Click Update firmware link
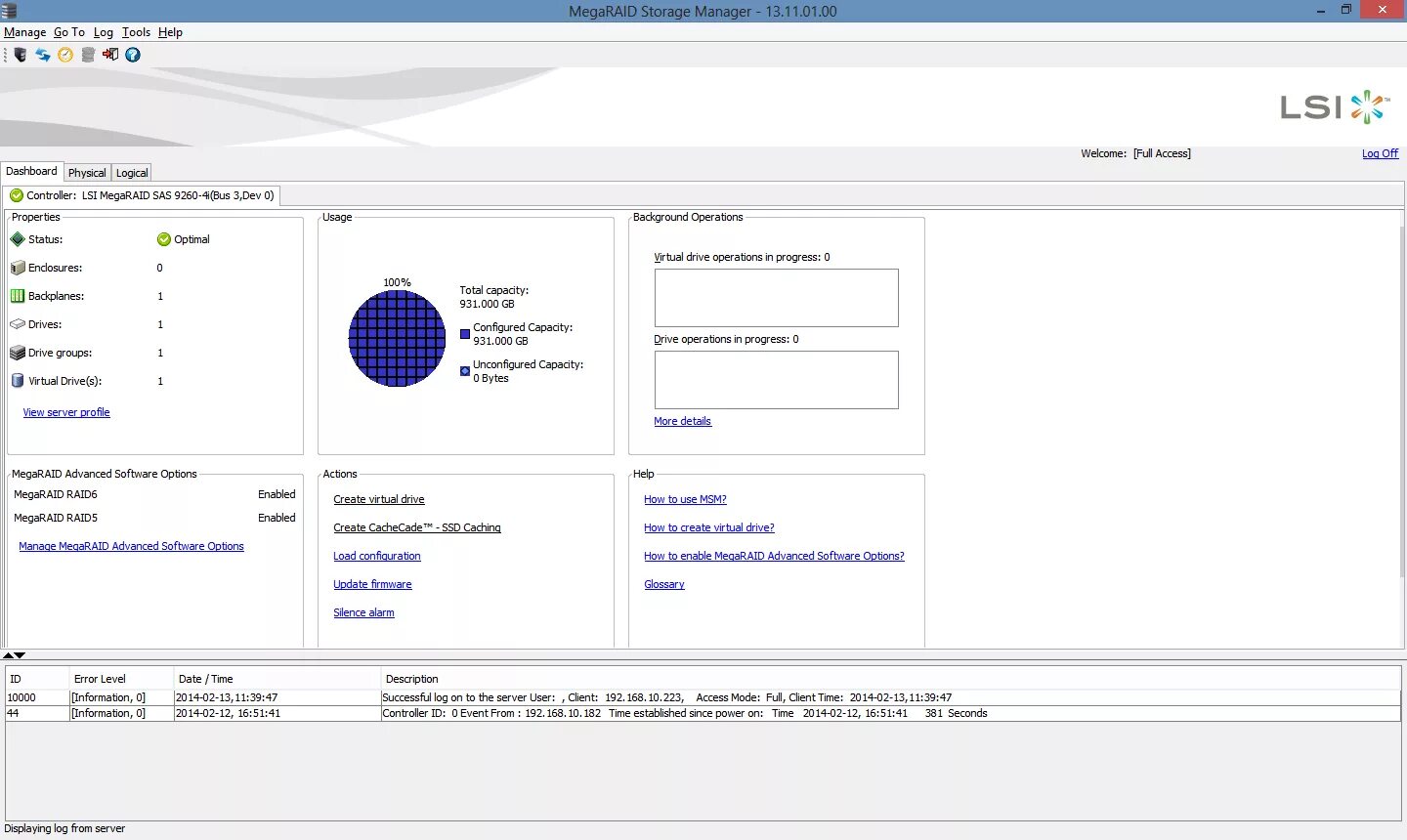 (x=372, y=584)
